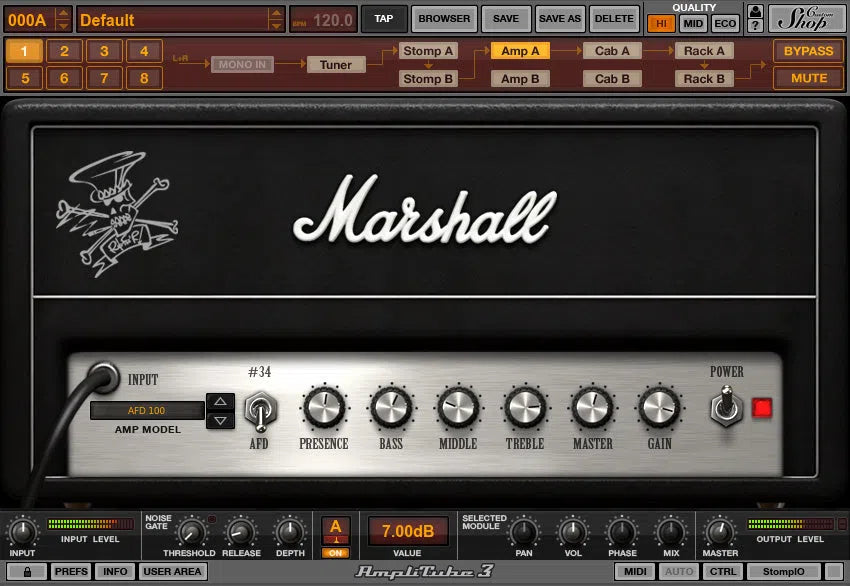Select the Amp B module in signal chain
Image resolution: width=850 pixels, height=586 pixels.
point(520,78)
